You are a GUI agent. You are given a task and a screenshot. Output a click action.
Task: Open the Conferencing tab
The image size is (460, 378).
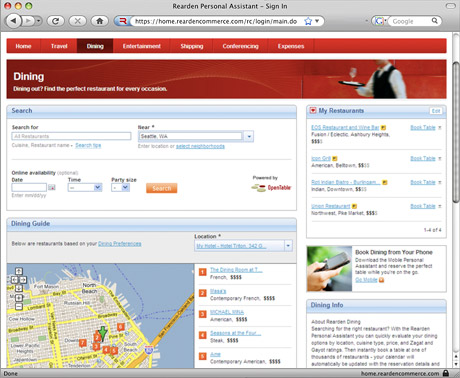pos(240,46)
